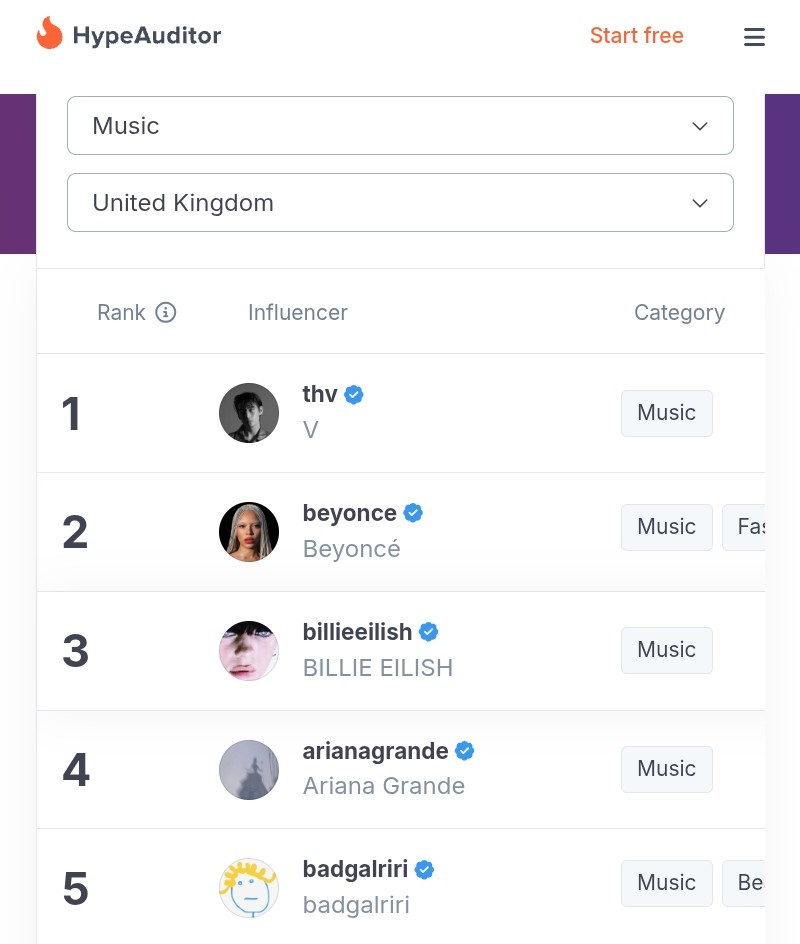The width and height of the screenshot is (800, 944).
Task: Click billieeilish's verified badge
Action: [429, 632]
